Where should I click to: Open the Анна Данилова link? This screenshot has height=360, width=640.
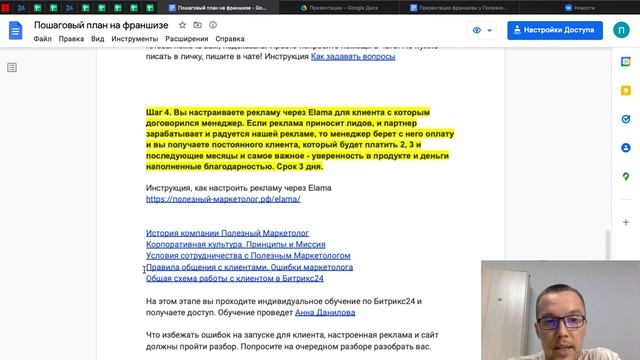pos(325,313)
